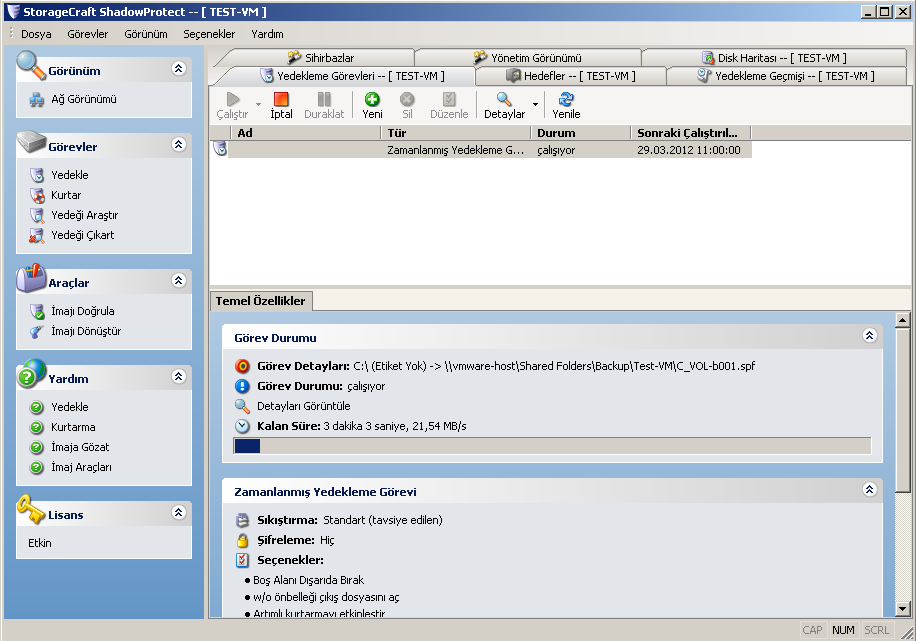Click the Çalıştır (run) toolbar icon
The height and width of the screenshot is (641, 916).
tap(233, 99)
